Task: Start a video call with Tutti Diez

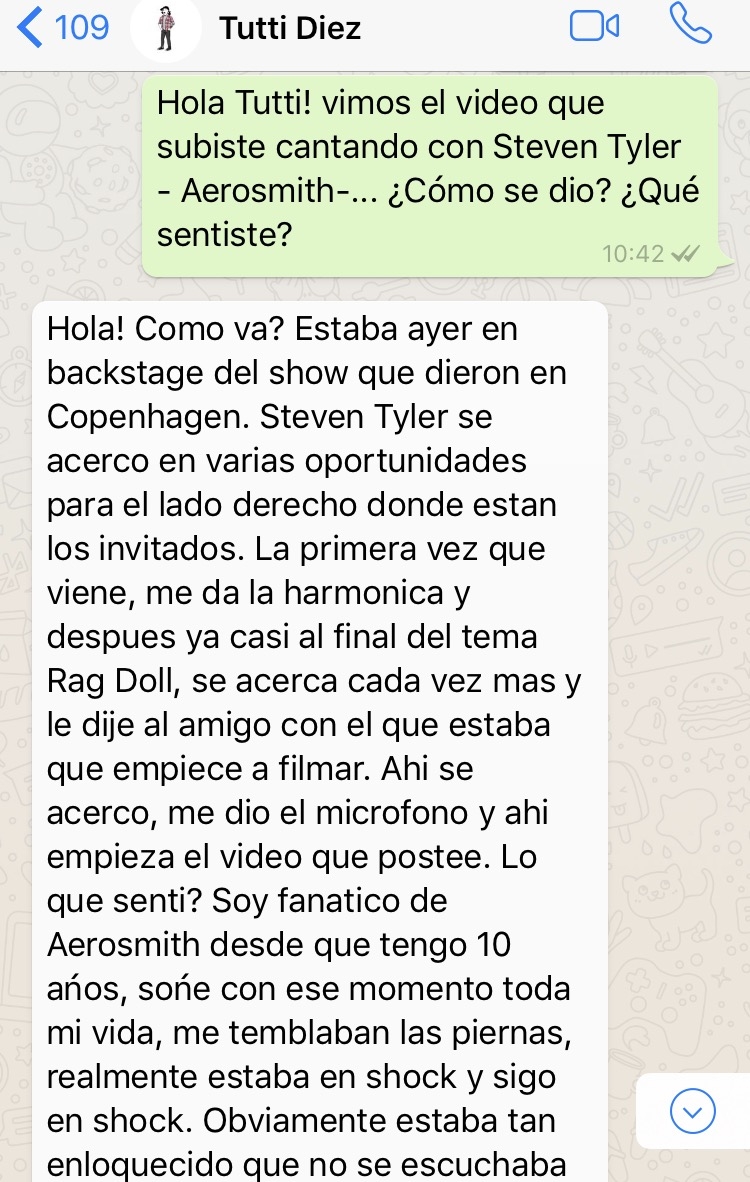Action: click(595, 27)
